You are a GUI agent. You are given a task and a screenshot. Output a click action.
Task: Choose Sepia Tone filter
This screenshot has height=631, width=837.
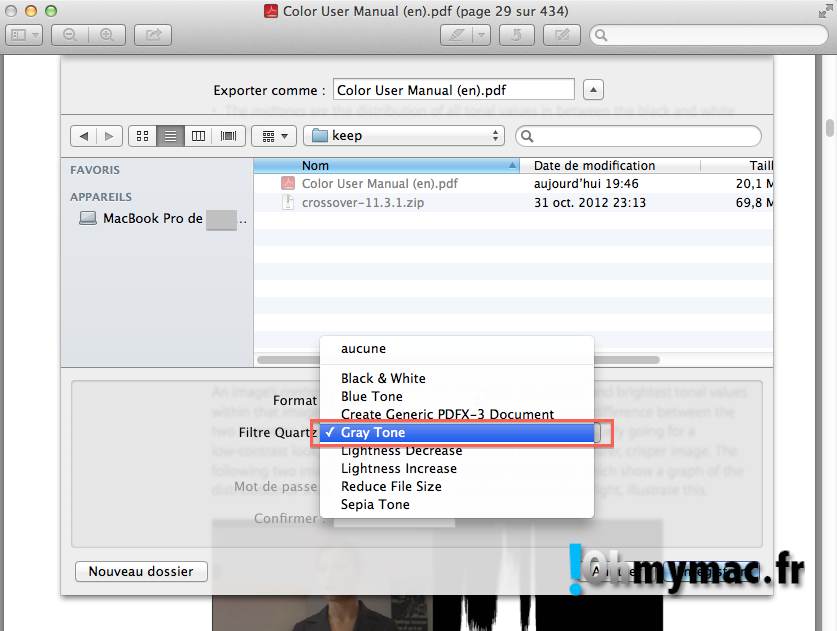456,504
